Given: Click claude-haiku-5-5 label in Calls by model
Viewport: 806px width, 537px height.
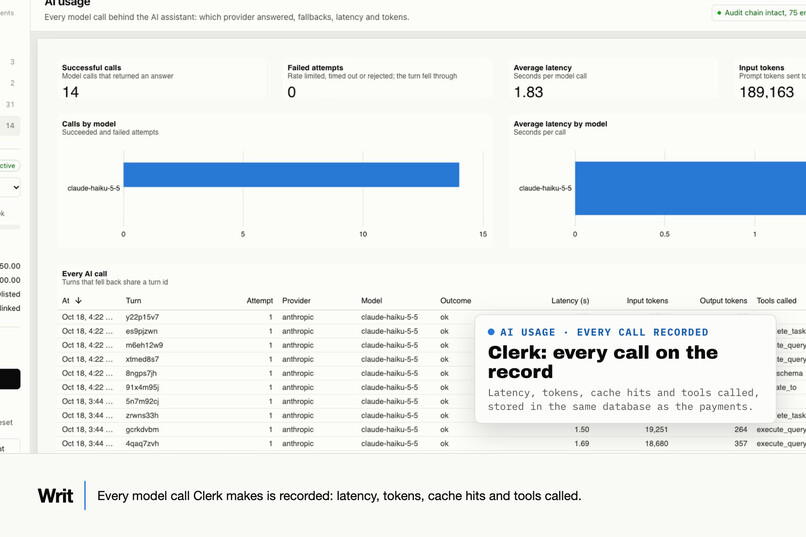Looking at the screenshot, I should (94, 188).
